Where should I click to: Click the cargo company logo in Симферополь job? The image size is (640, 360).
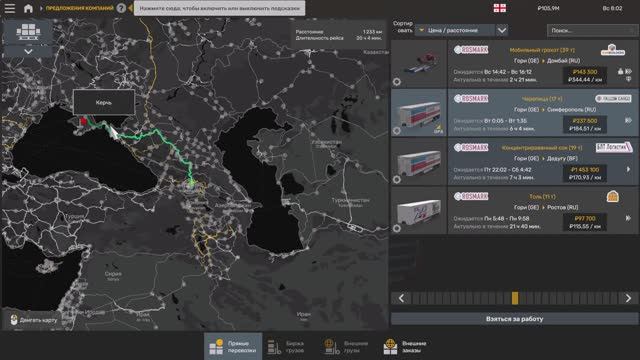(613, 99)
